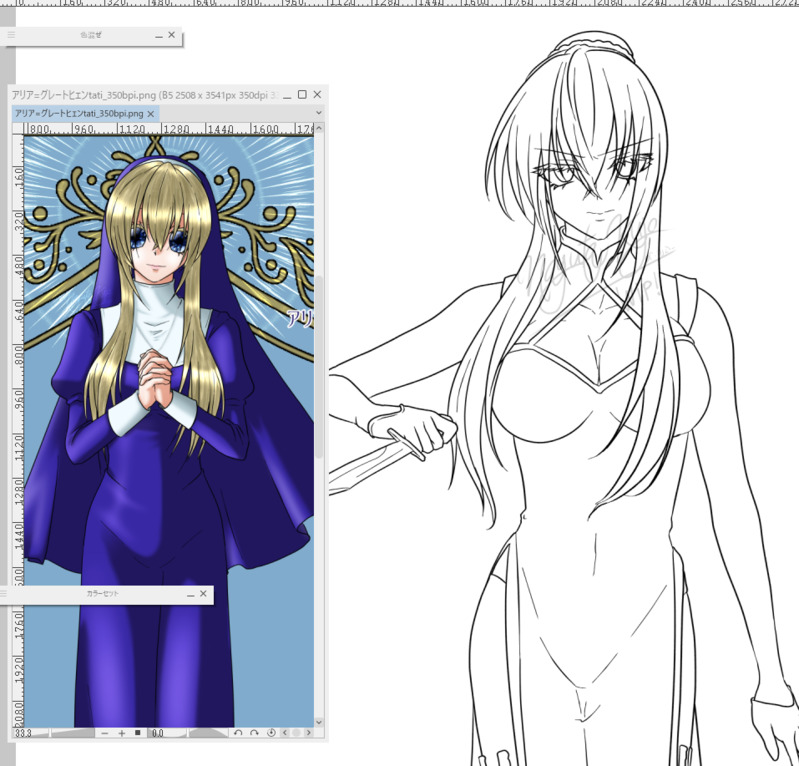
Task: Zoom in with the plus button in the status bar
Action: point(121,733)
